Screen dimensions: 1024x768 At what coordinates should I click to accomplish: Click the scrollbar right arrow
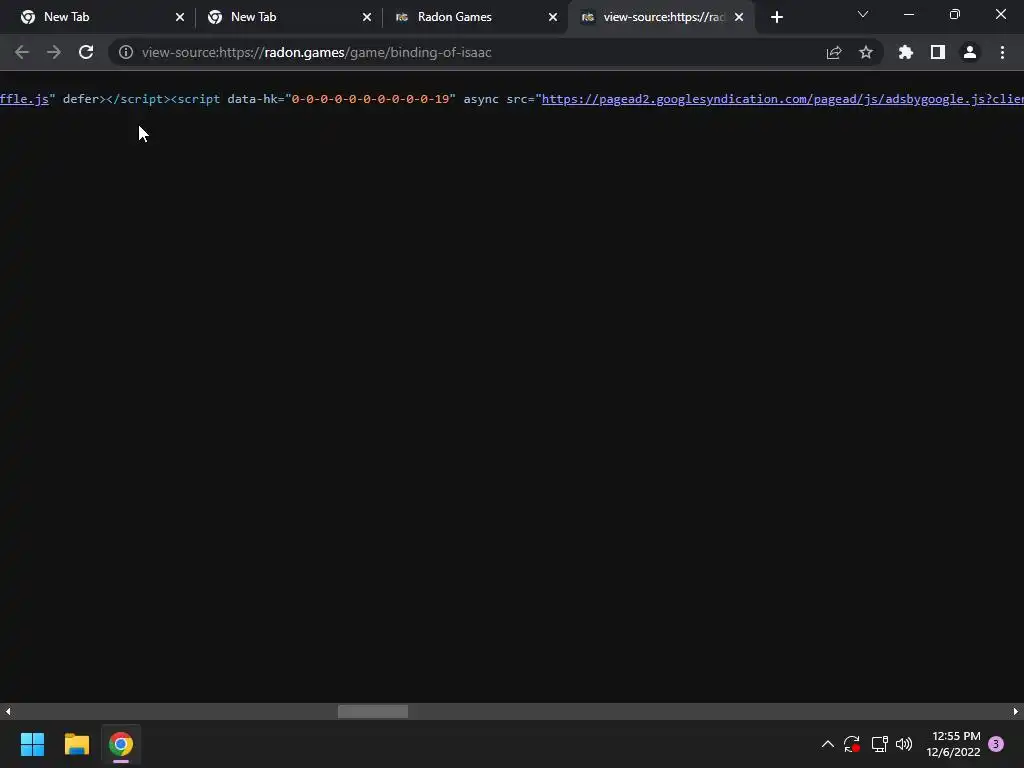(x=1016, y=711)
